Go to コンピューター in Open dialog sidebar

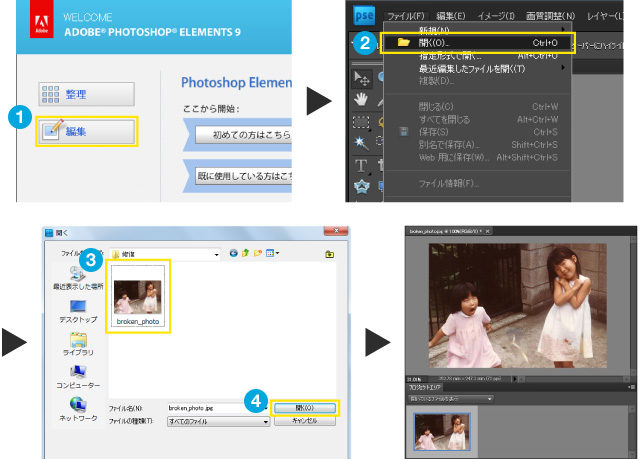[x=78, y=377]
